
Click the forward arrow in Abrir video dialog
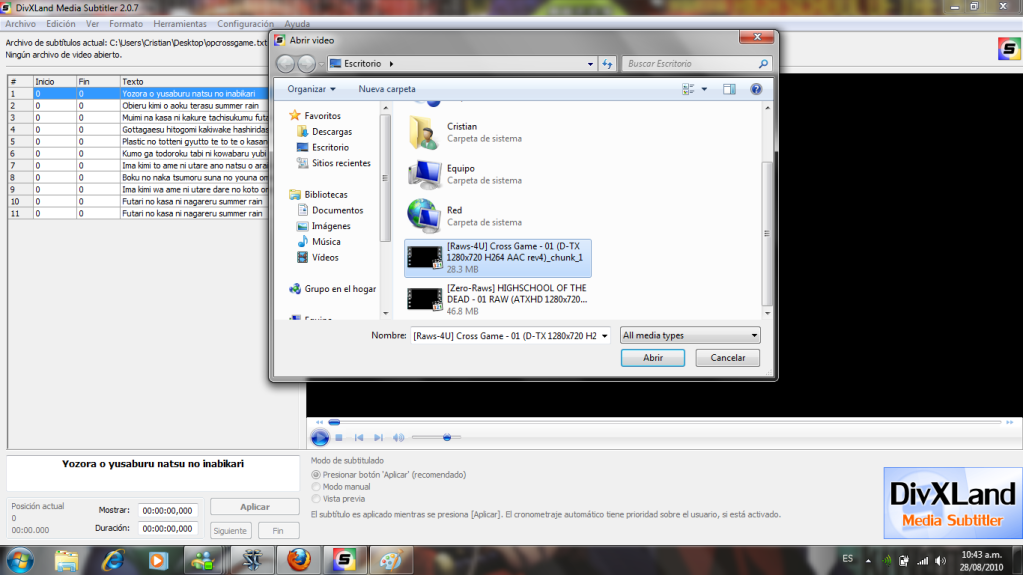click(x=306, y=63)
